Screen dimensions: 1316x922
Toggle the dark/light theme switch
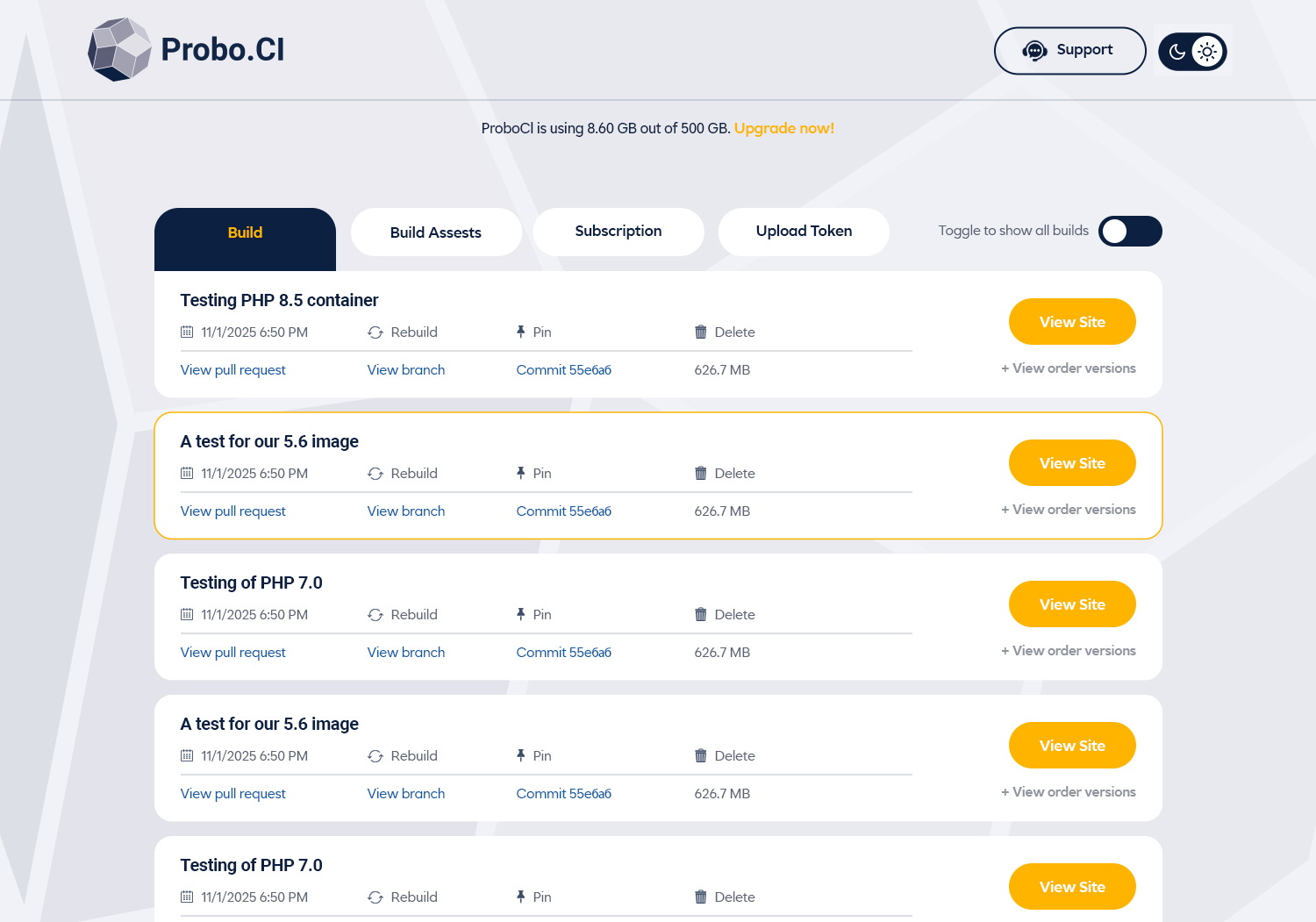[1192, 52]
